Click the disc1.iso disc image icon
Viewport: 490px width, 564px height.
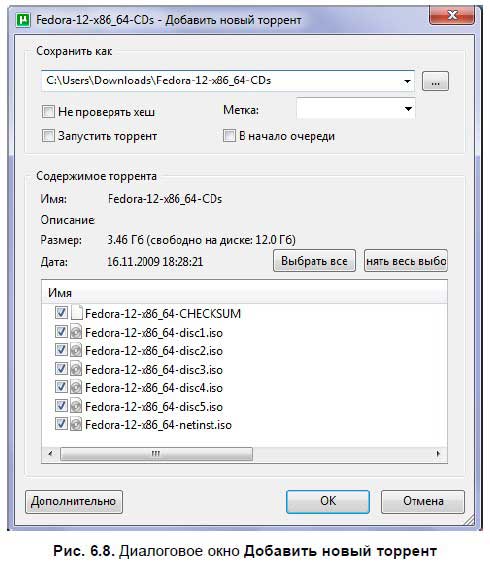click(76, 332)
